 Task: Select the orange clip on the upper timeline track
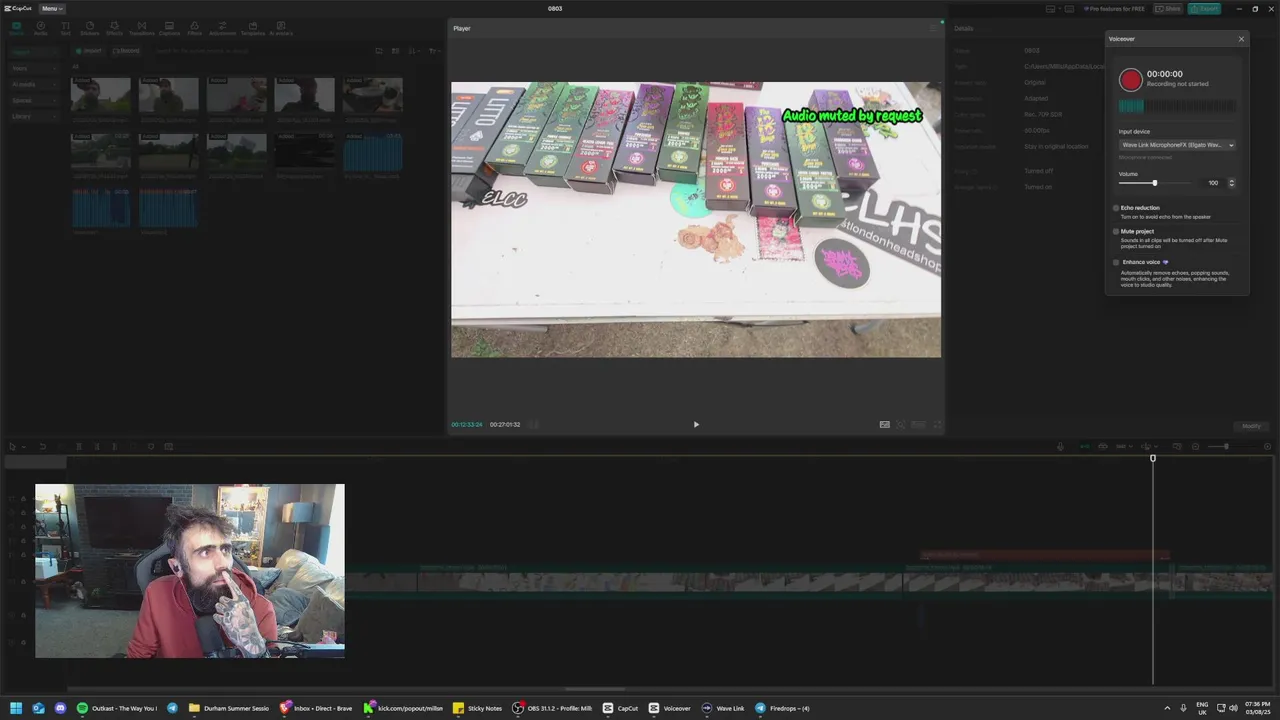[x=1044, y=554]
